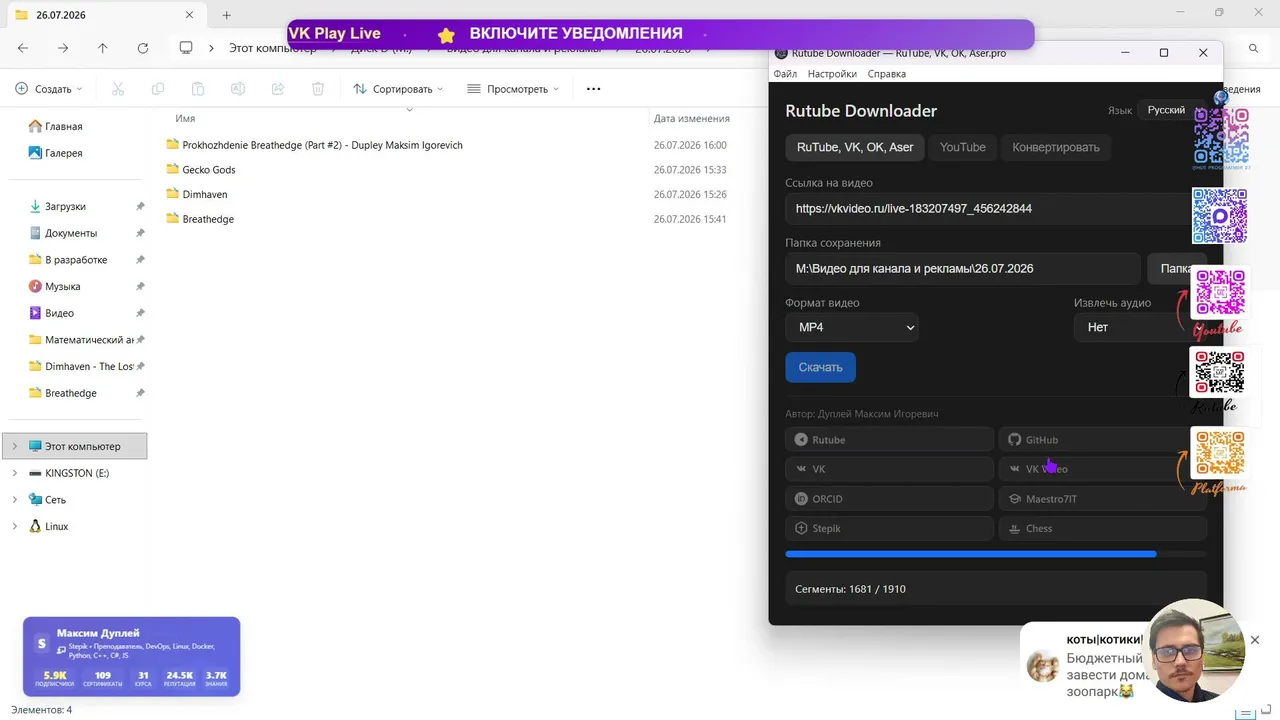Click the Сегменты: 1681 / 1910 status text

coord(850,589)
